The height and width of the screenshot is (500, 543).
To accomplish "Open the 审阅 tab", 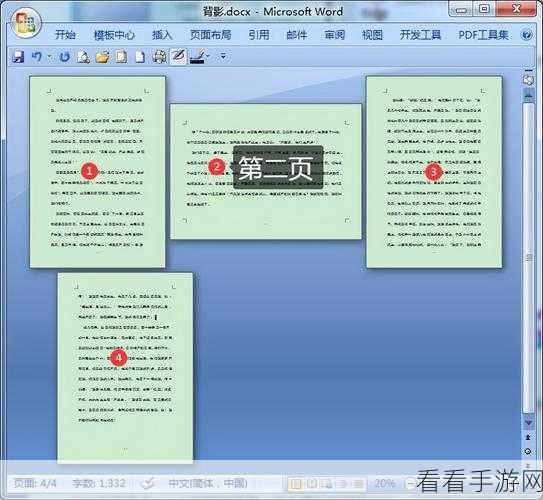I will point(335,35).
